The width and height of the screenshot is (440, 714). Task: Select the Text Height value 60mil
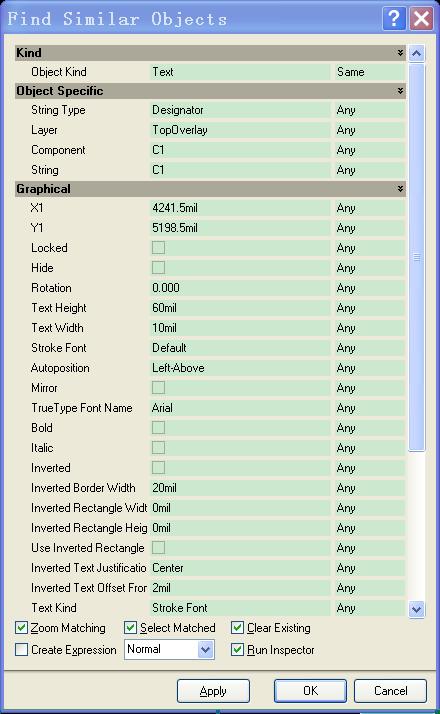click(240, 308)
